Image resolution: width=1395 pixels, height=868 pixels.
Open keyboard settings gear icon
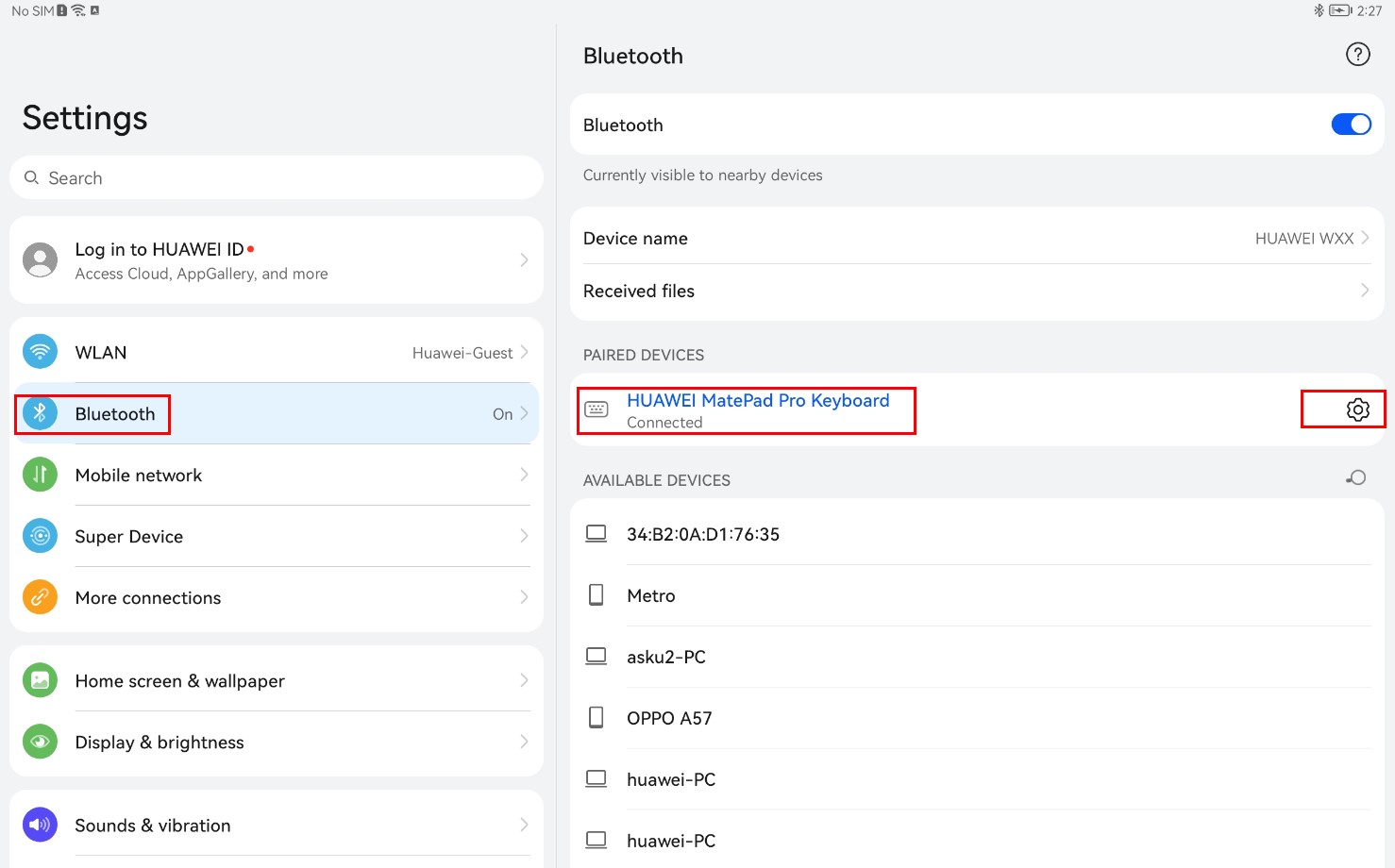1357,409
